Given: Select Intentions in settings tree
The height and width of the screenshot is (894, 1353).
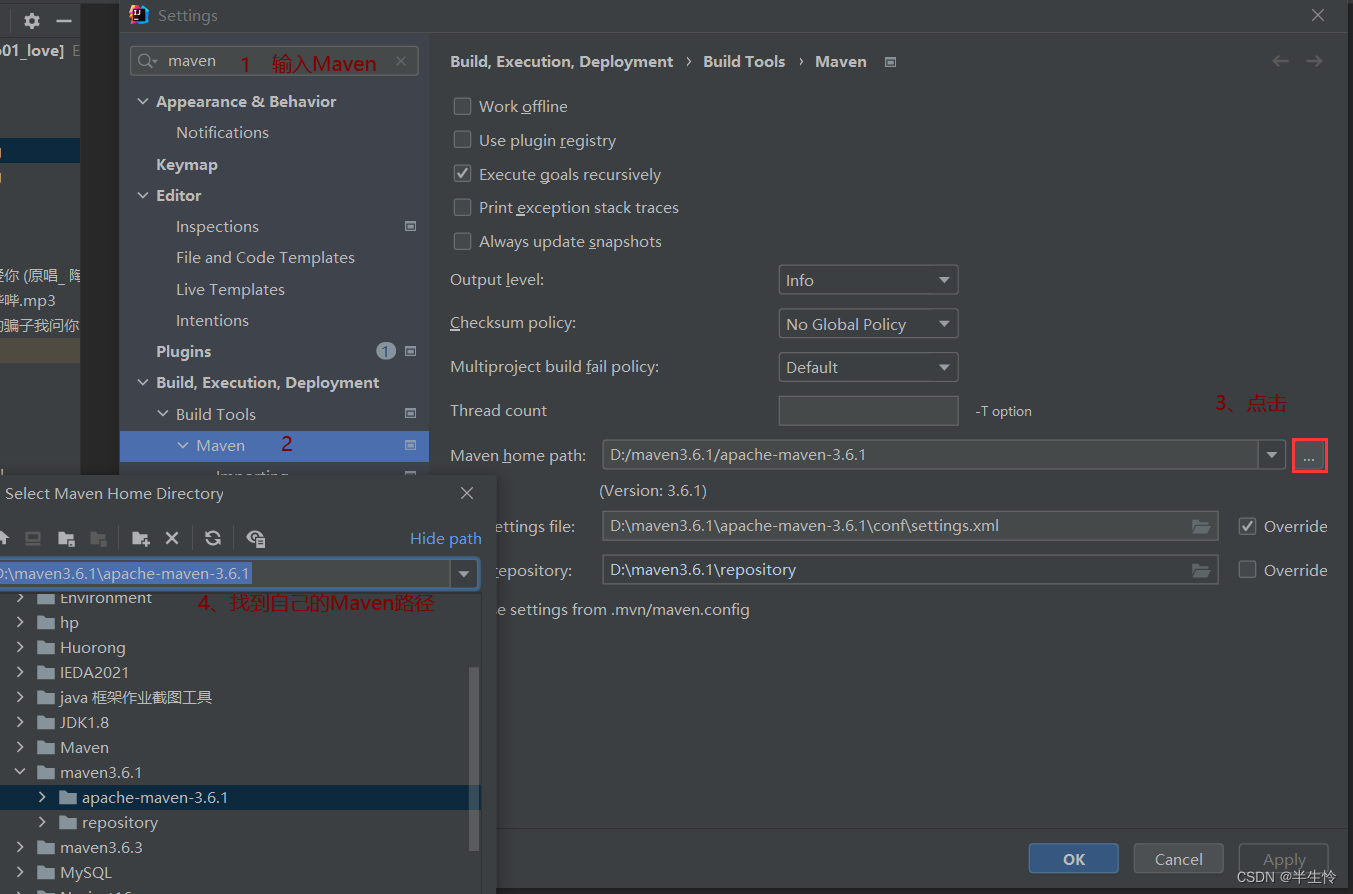Looking at the screenshot, I should tap(212, 321).
